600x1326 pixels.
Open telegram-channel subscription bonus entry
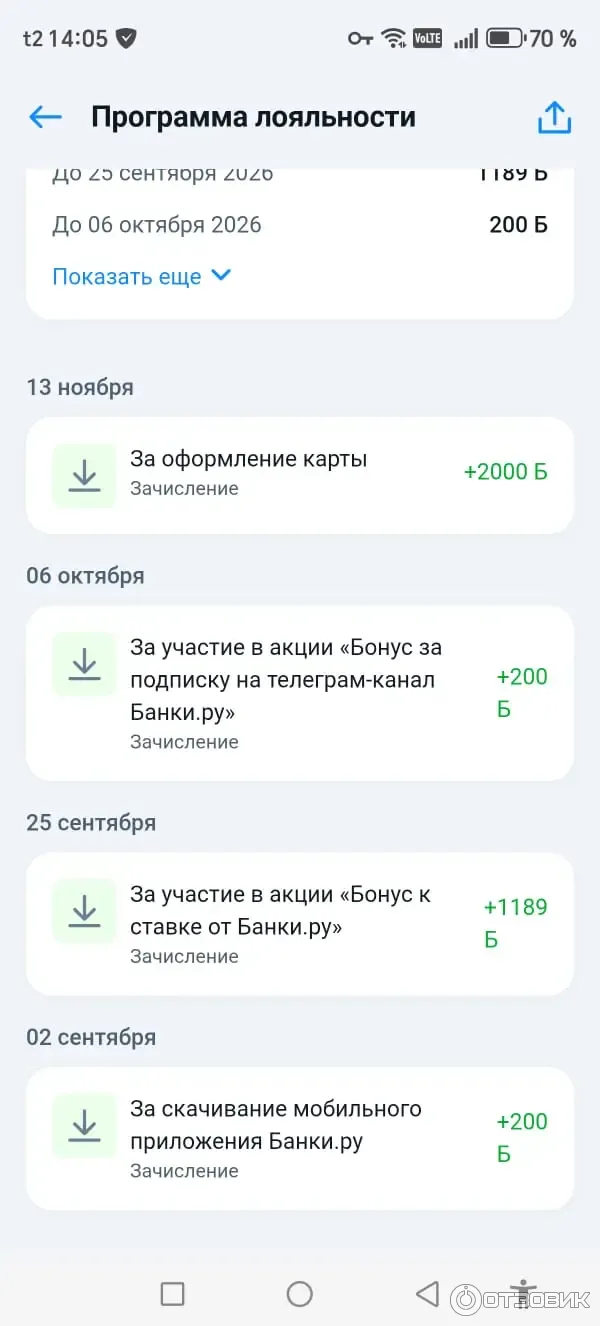(x=286, y=680)
